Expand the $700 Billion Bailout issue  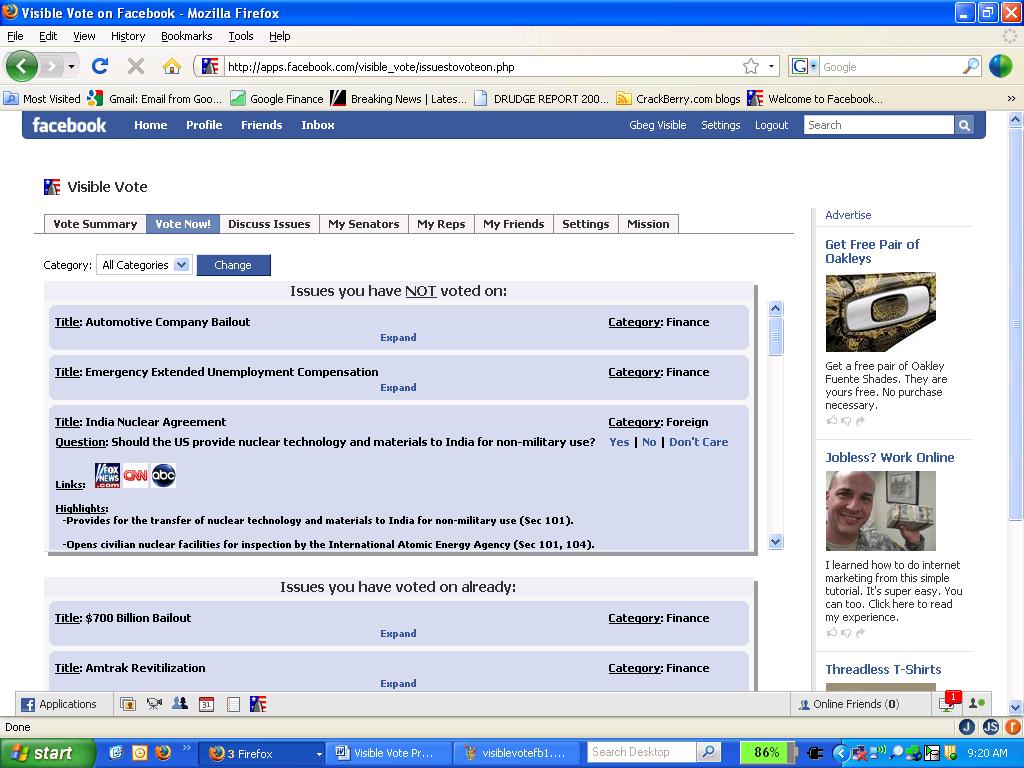coord(398,633)
